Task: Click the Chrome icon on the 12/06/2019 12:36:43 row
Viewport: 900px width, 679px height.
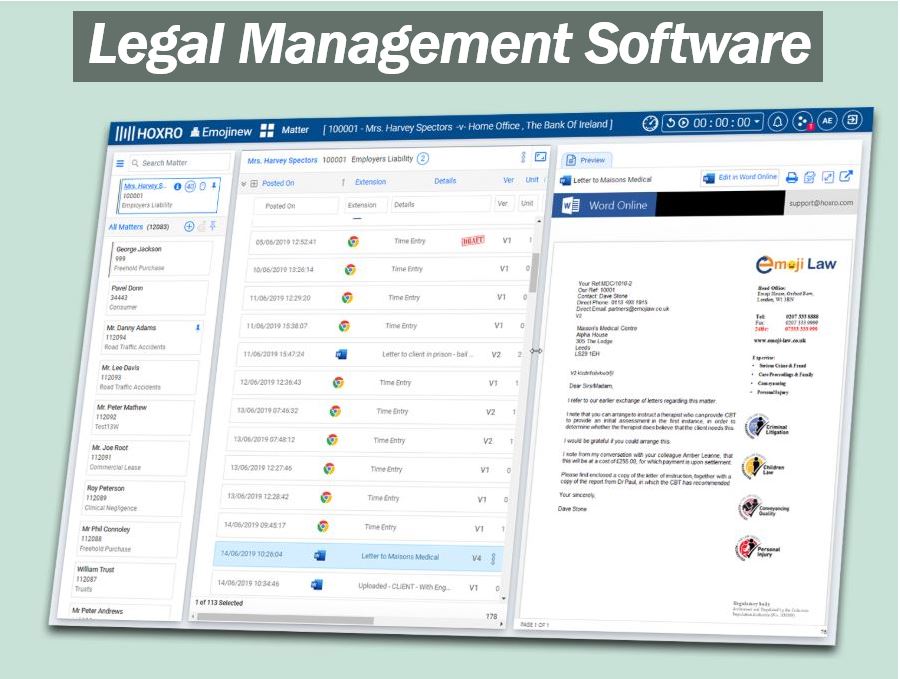Action: pos(338,382)
